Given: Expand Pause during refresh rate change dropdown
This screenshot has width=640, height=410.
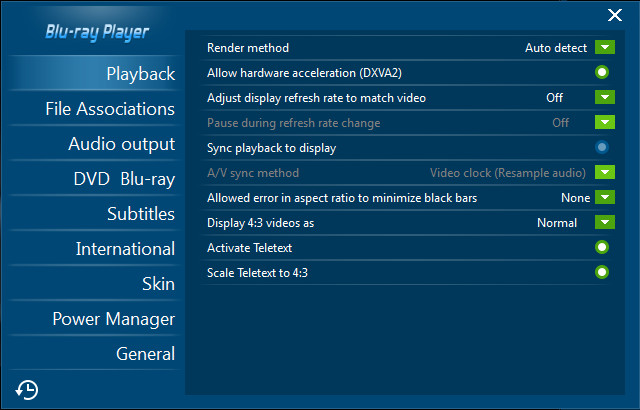Looking at the screenshot, I should (604, 122).
